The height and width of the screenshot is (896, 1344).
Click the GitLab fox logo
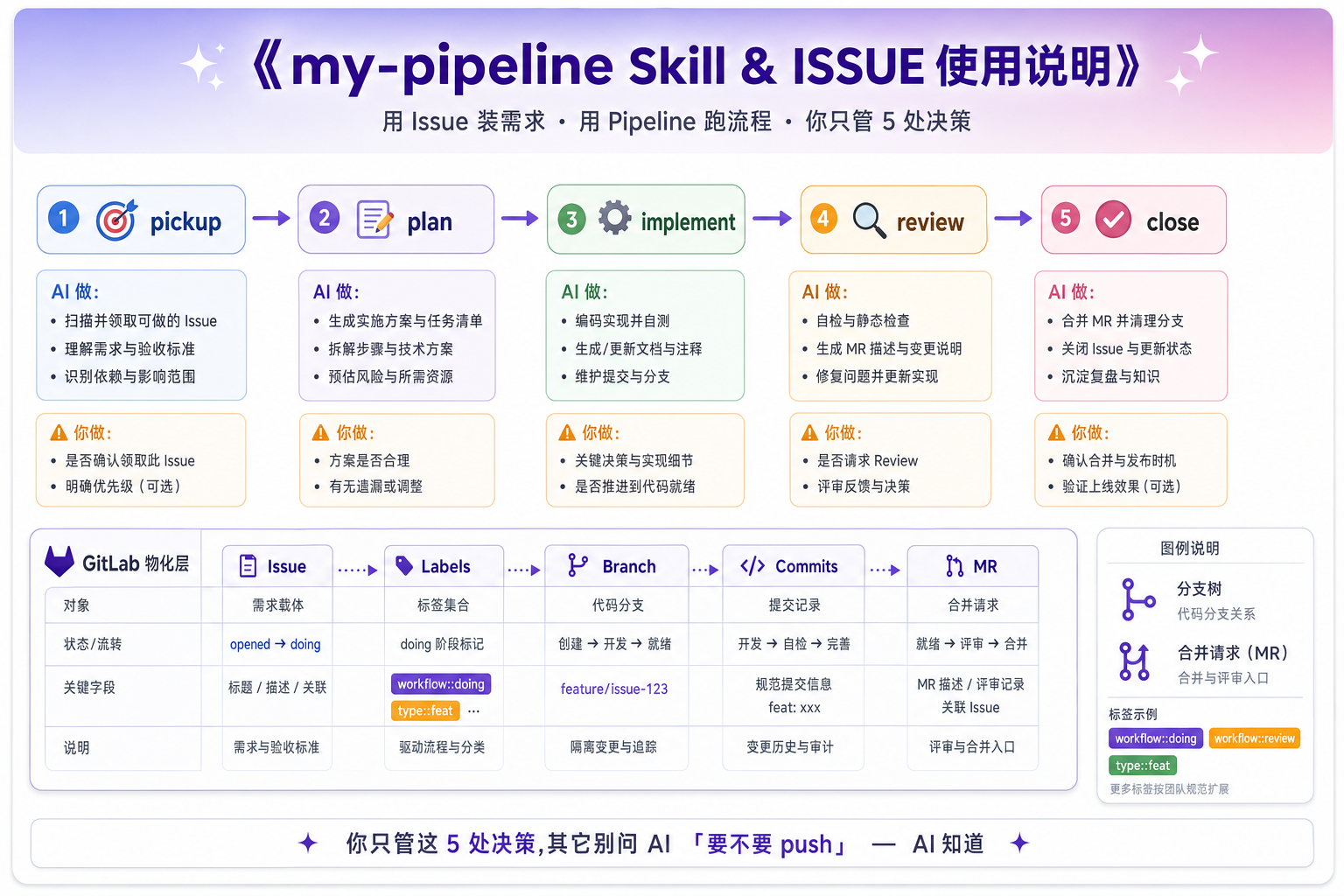coord(59,562)
